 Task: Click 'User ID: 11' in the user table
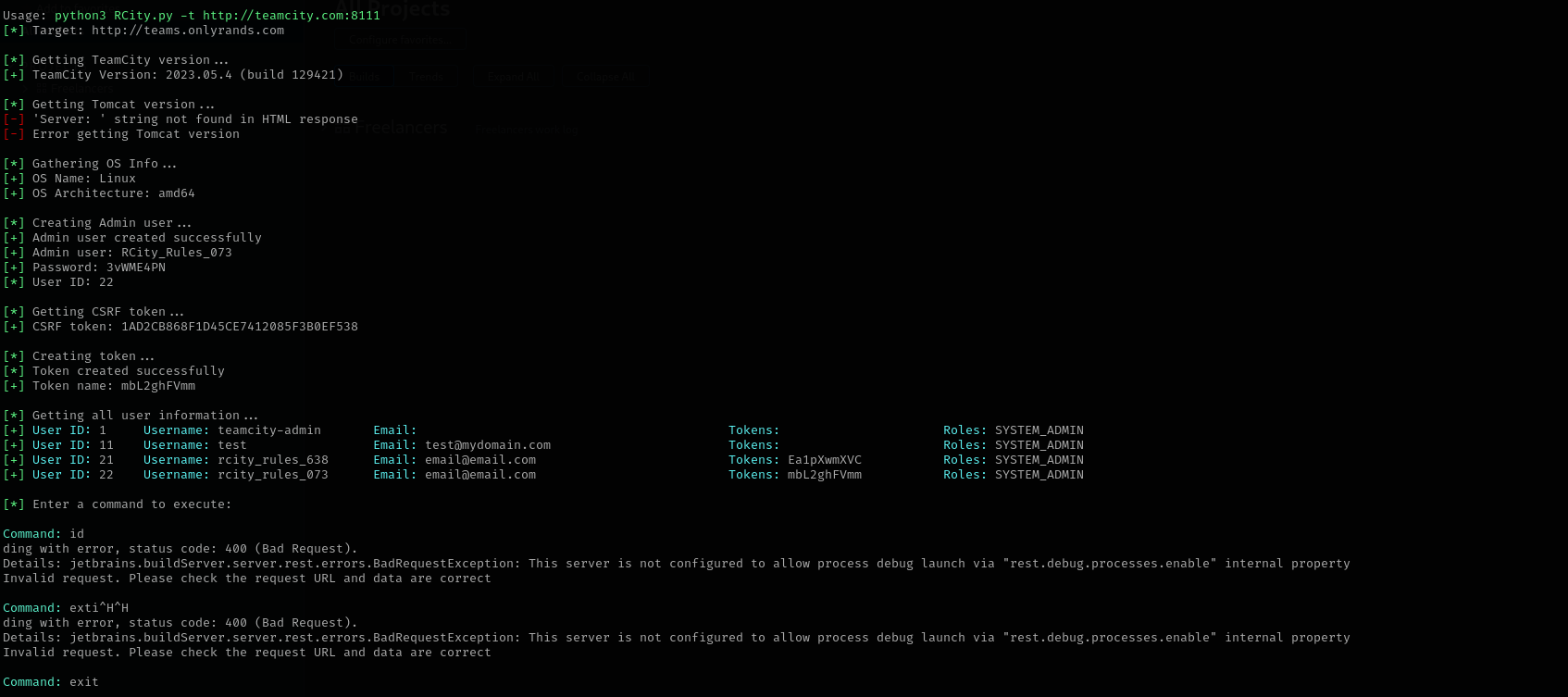point(73,445)
